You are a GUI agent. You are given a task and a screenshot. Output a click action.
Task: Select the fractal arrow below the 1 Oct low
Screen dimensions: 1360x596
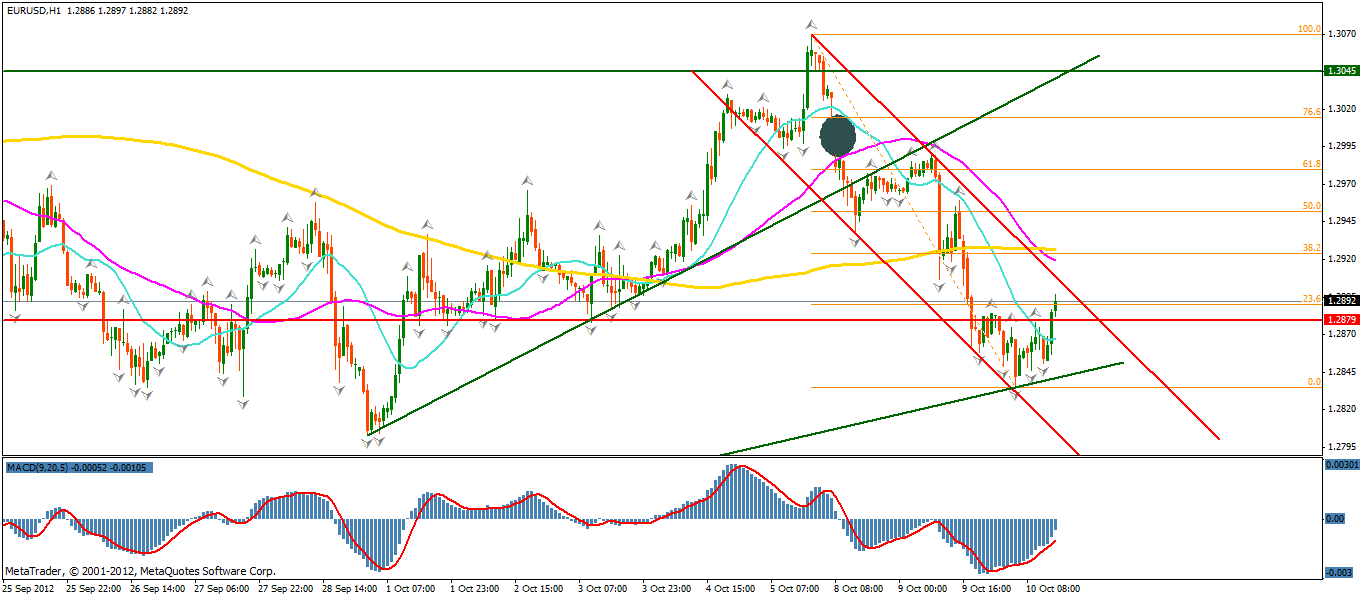369,441
